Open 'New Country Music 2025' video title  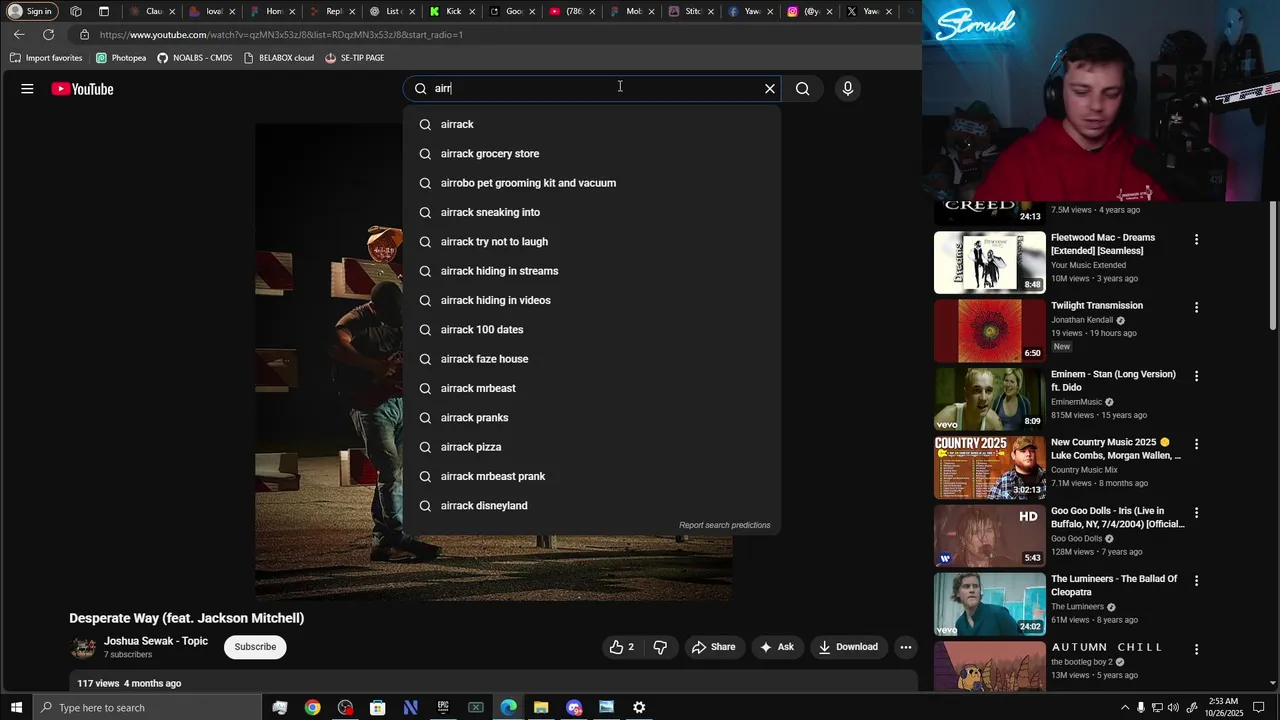(1116, 449)
